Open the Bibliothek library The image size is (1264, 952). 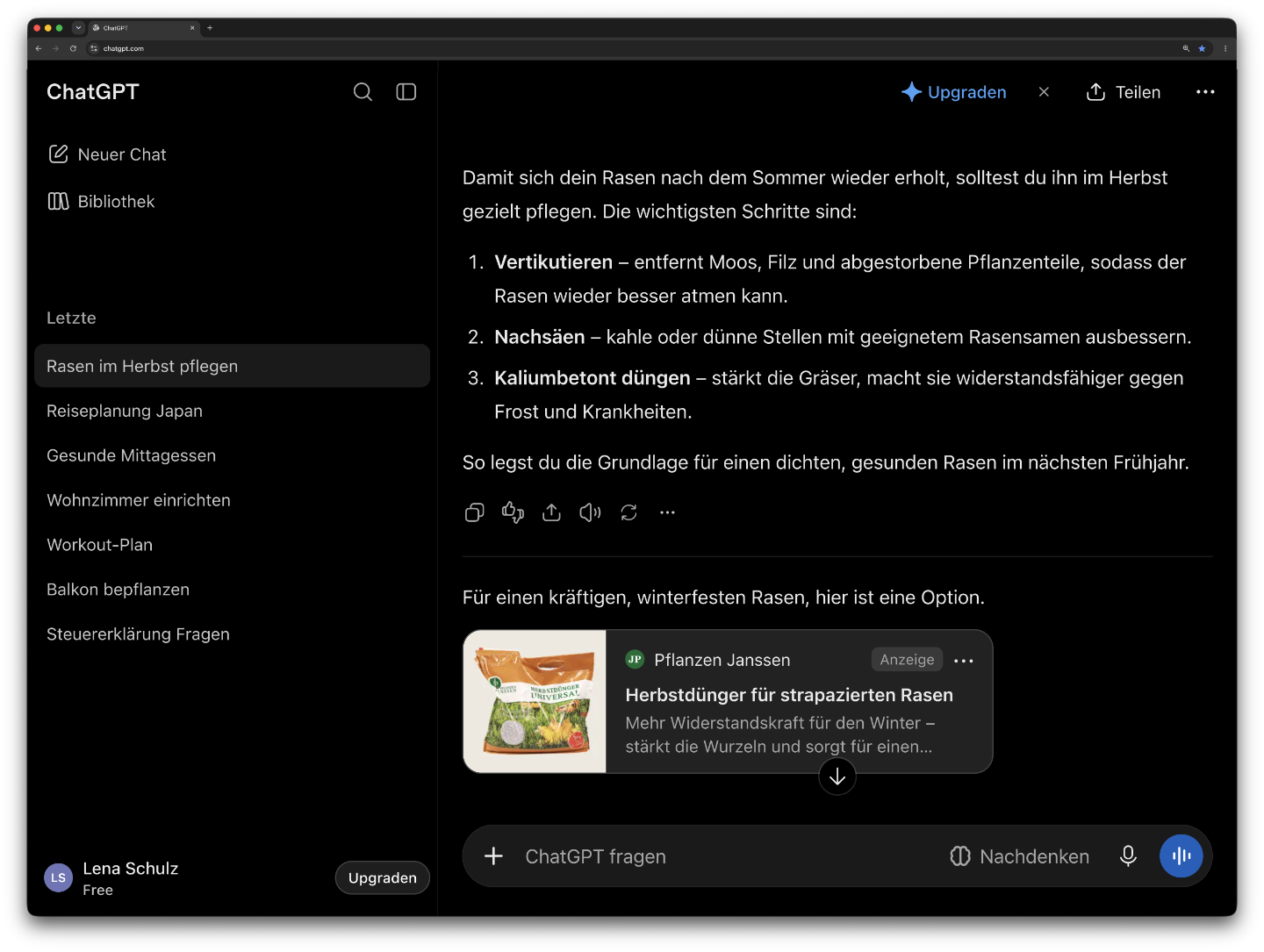click(101, 202)
